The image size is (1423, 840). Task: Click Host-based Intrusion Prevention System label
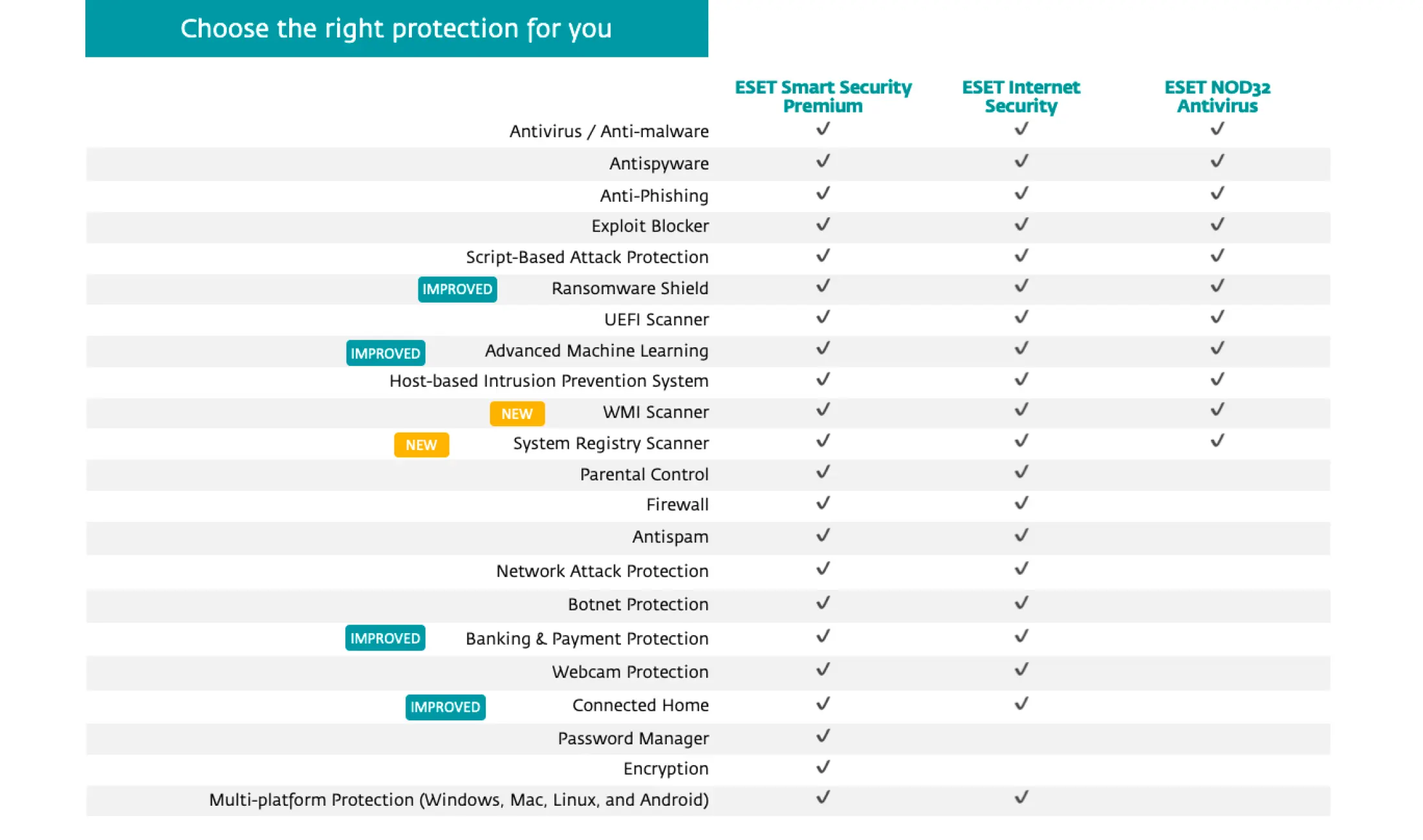(x=549, y=382)
